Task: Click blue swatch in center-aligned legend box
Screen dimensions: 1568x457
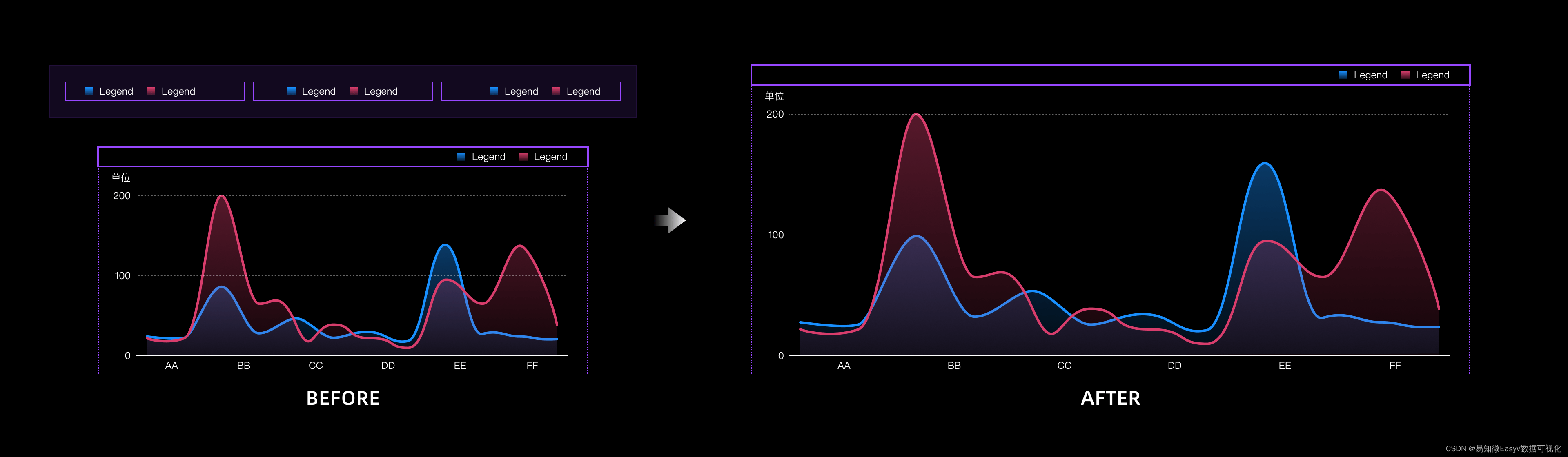Action: 292,91
